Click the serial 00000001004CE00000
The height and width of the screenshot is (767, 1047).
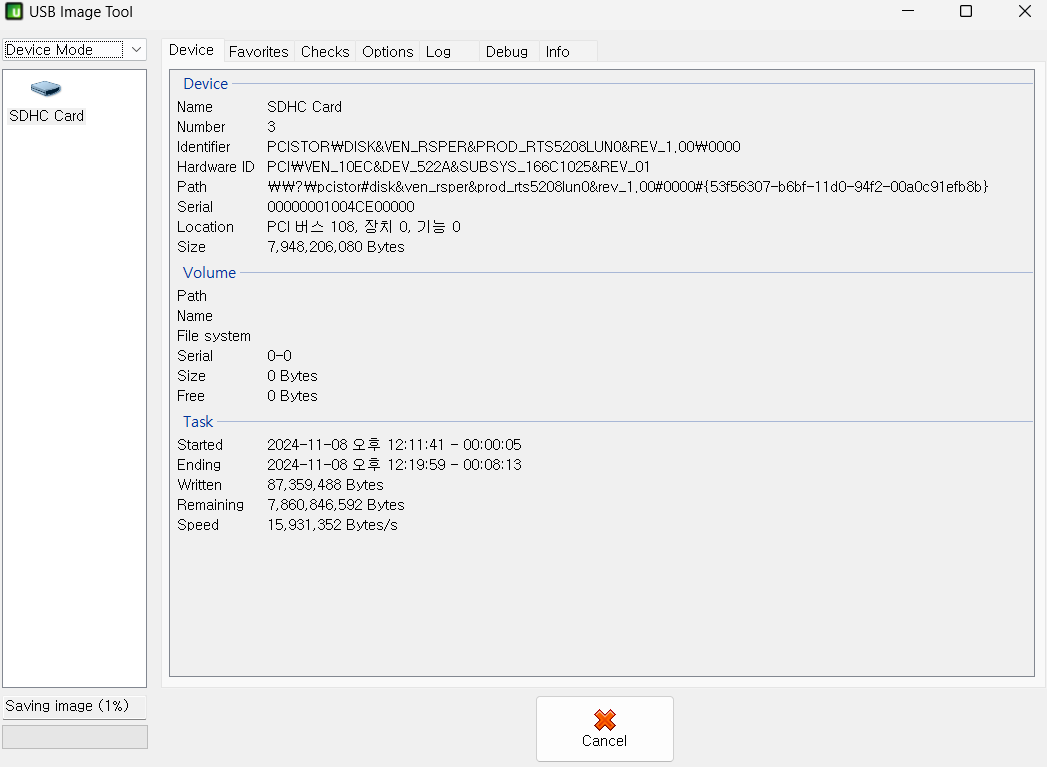(x=341, y=207)
